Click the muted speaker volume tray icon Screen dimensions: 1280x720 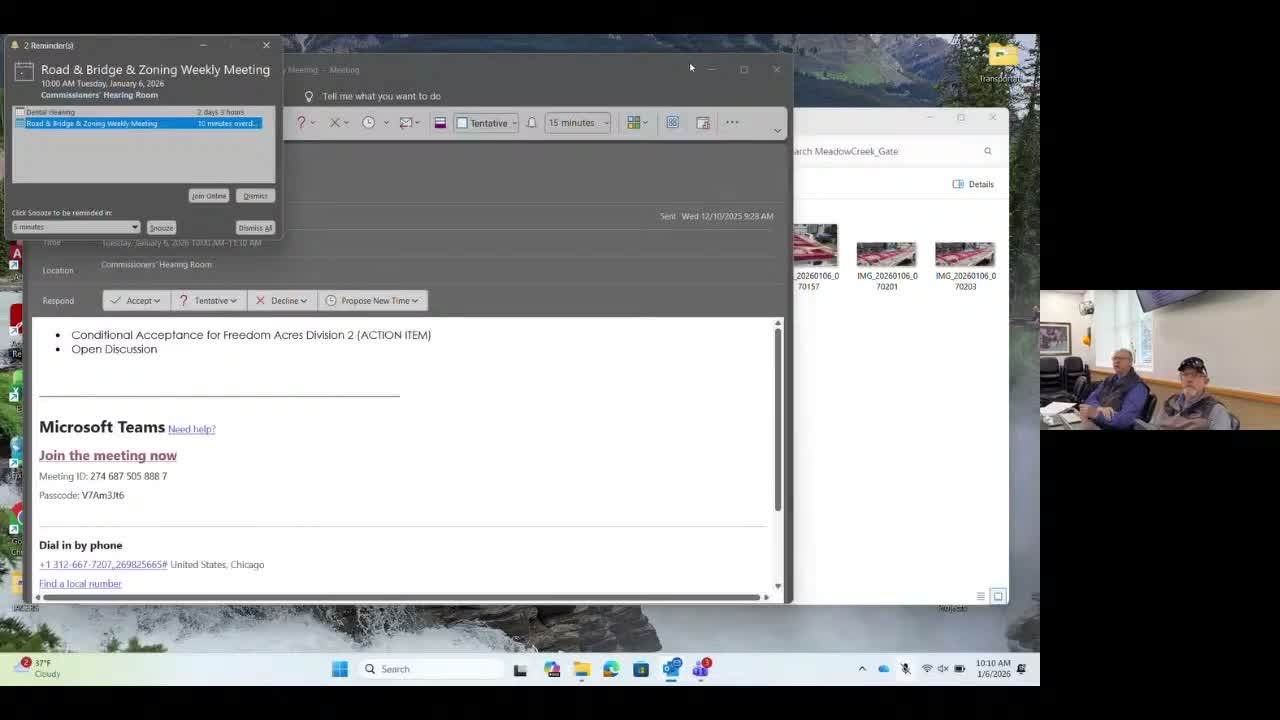[x=943, y=669]
